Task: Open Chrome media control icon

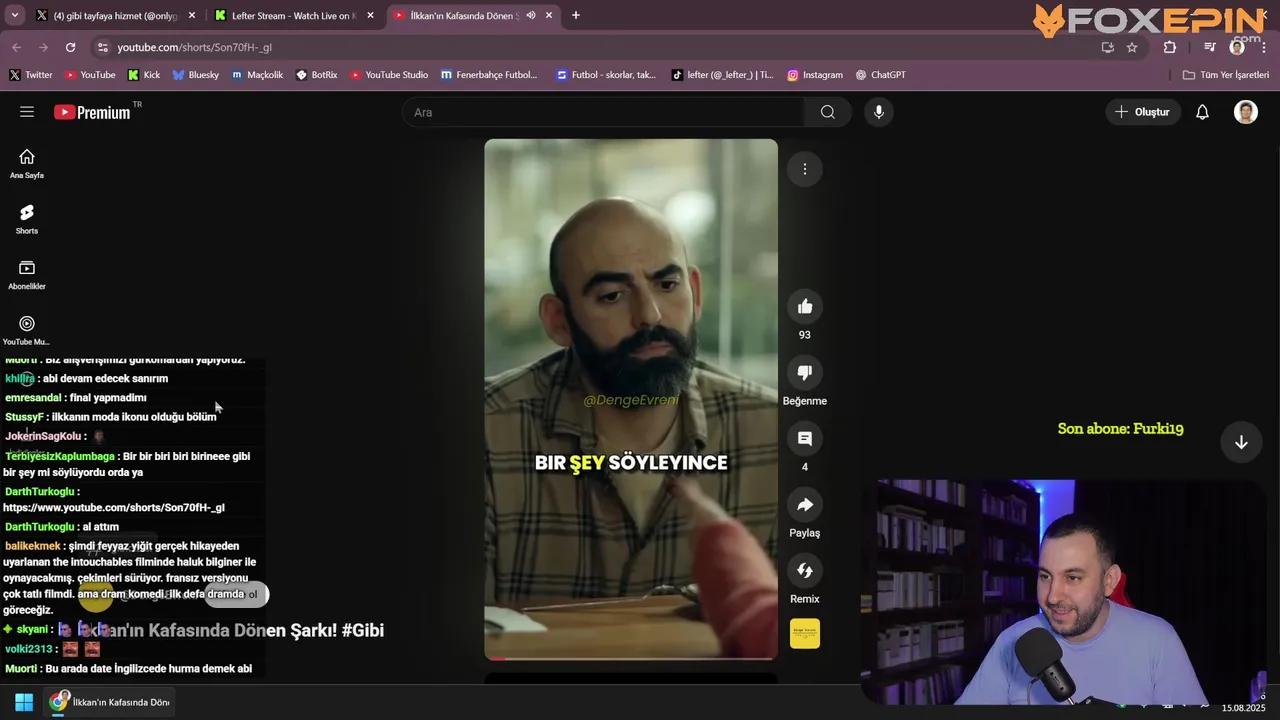Action: (x=1209, y=47)
